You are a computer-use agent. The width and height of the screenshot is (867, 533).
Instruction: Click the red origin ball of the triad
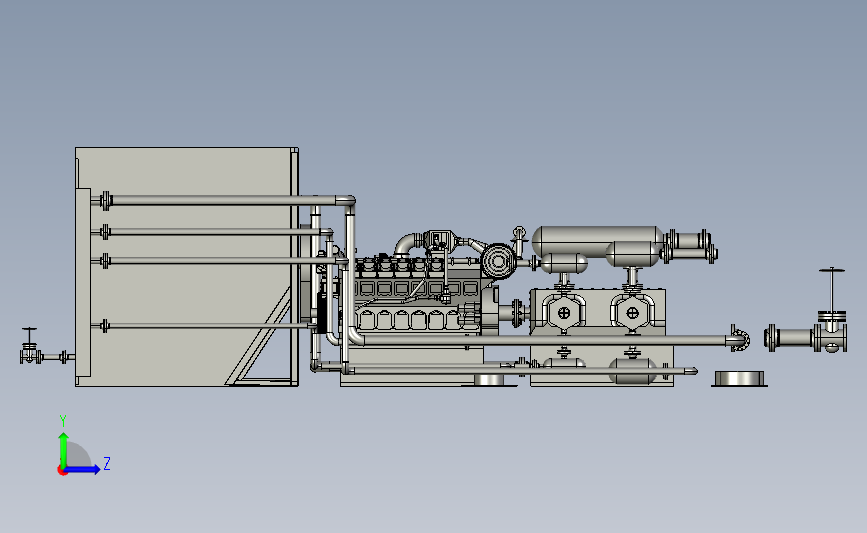62,471
